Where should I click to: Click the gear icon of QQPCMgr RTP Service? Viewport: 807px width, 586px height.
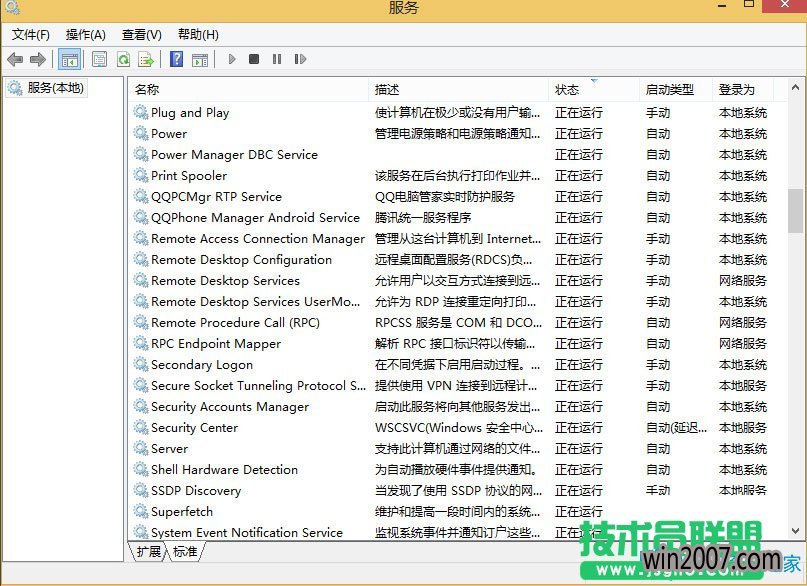141,196
